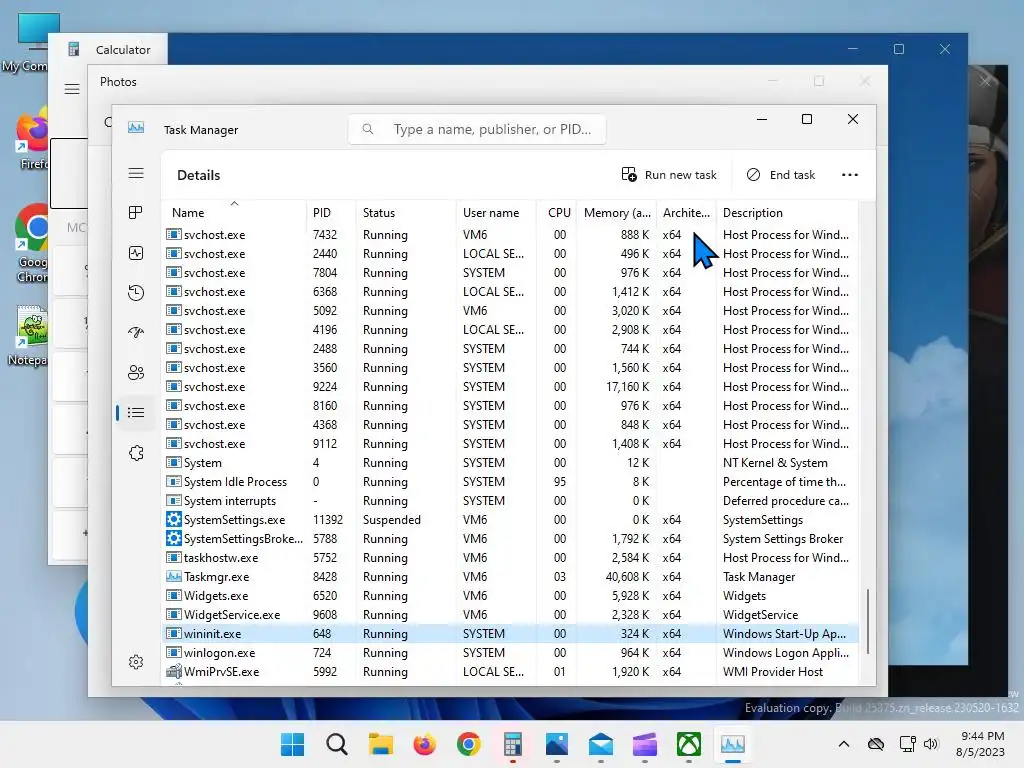
Task: Click the Run new task button
Action: 669,175
